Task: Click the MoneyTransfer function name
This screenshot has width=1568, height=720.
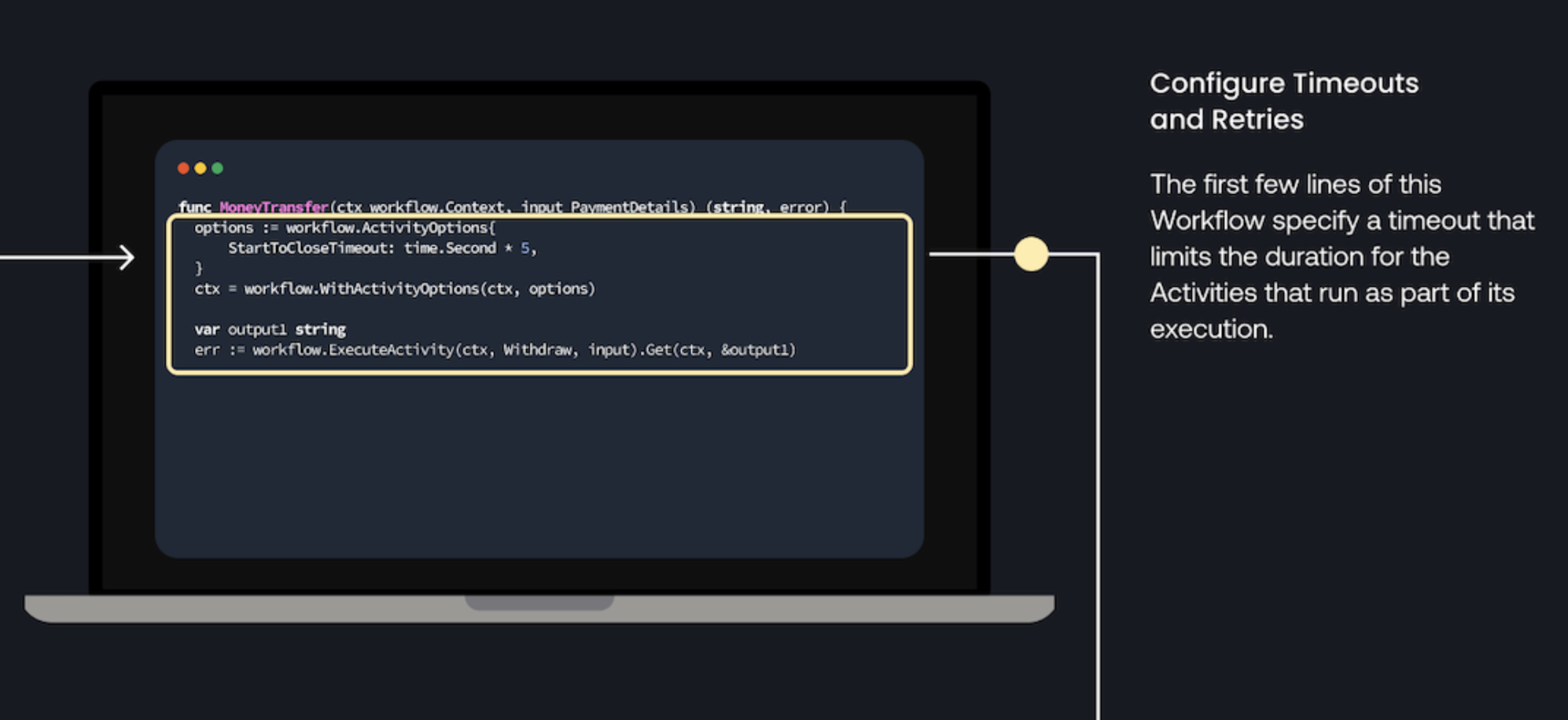Action: click(274, 207)
